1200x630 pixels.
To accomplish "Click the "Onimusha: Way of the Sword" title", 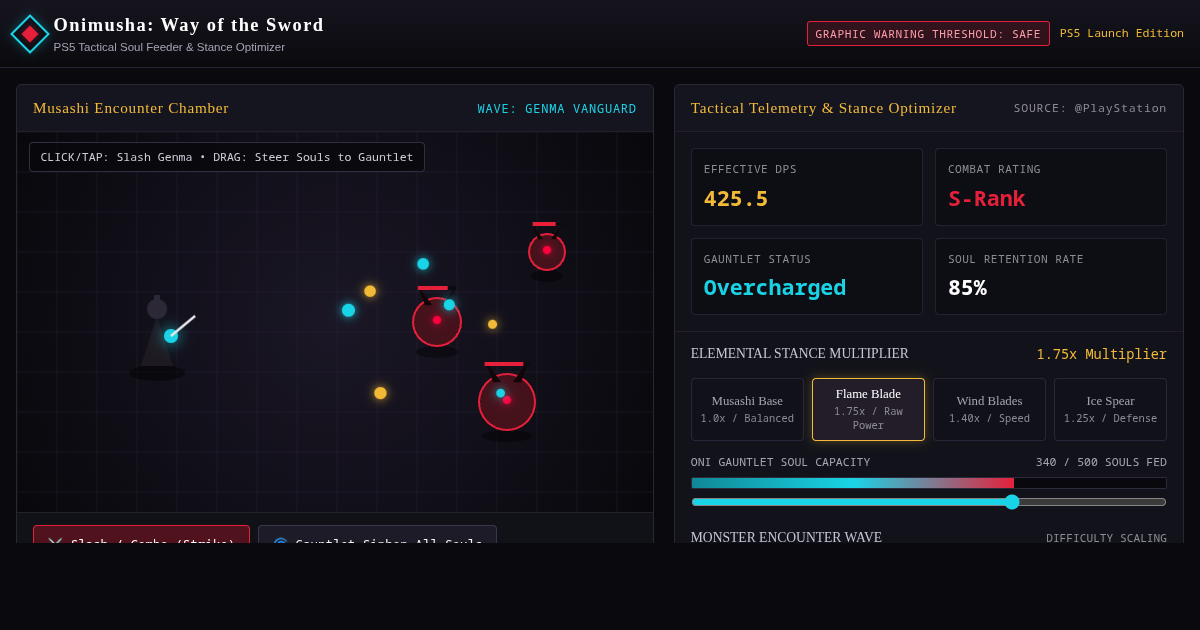I will tap(189, 25).
